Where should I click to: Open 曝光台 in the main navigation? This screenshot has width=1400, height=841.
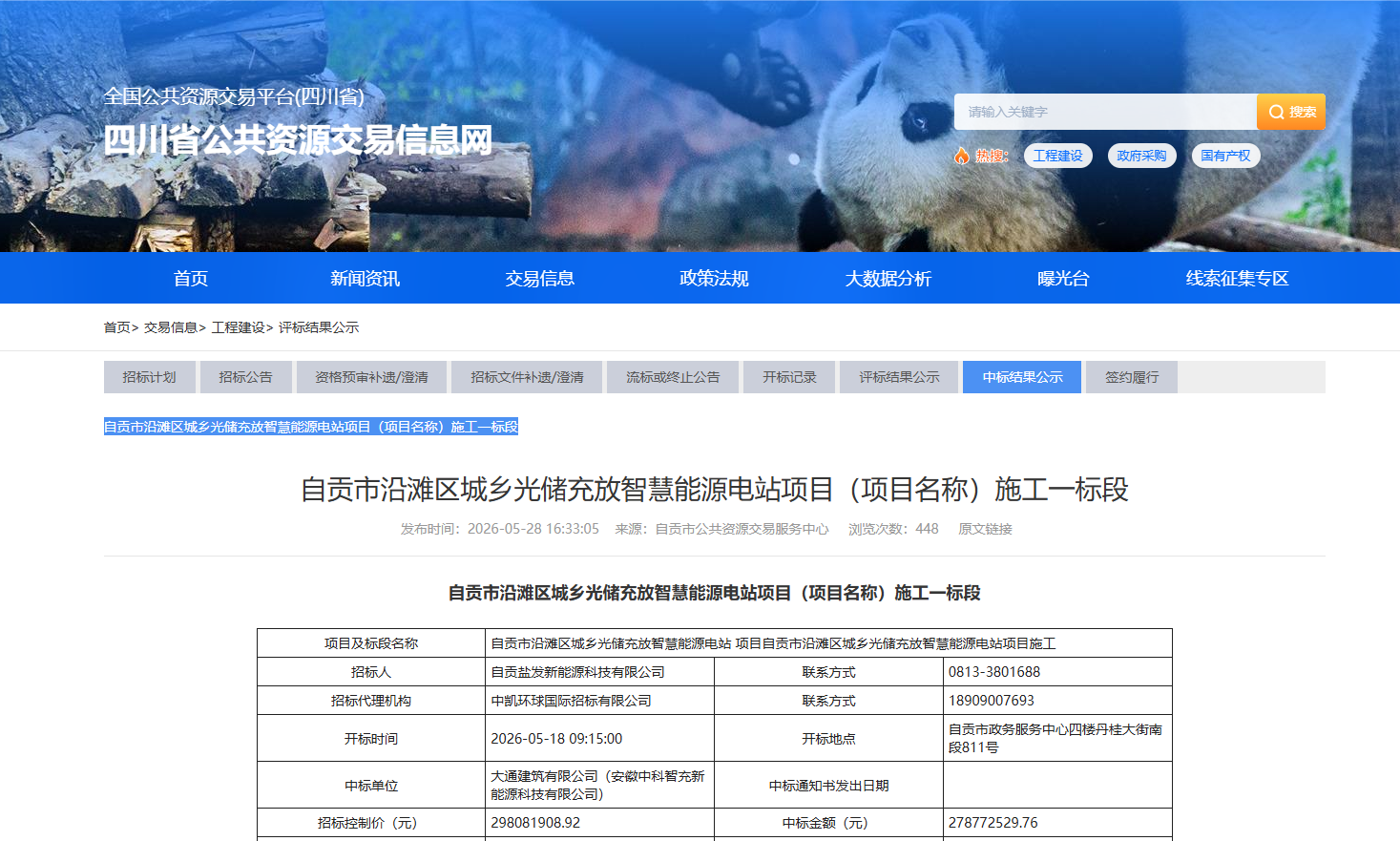[1063, 279]
